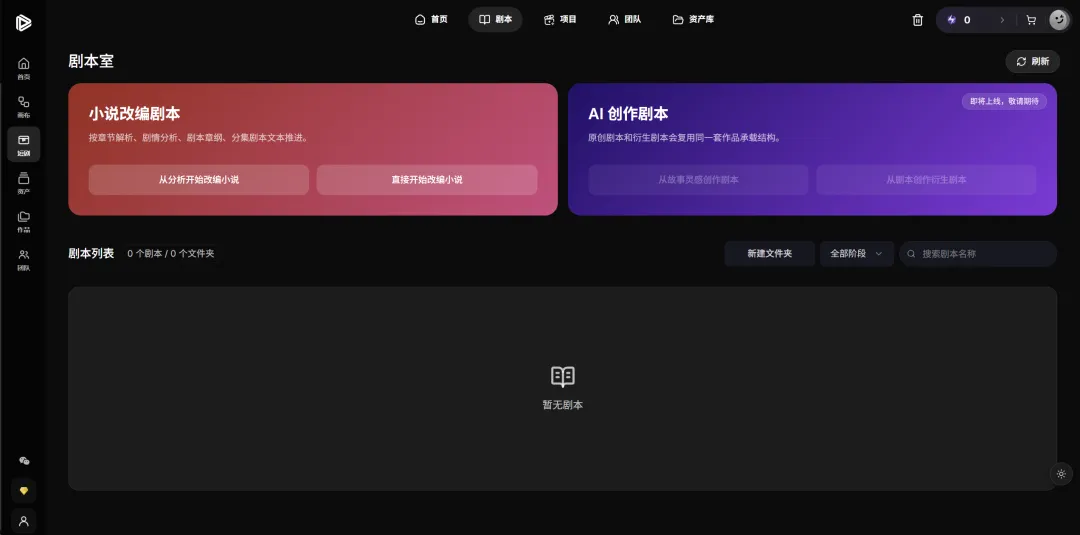Image resolution: width=1080 pixels, height=535 pixels.
Task: Toggle the theme with the sun icon
Action: coord(1061,474)
